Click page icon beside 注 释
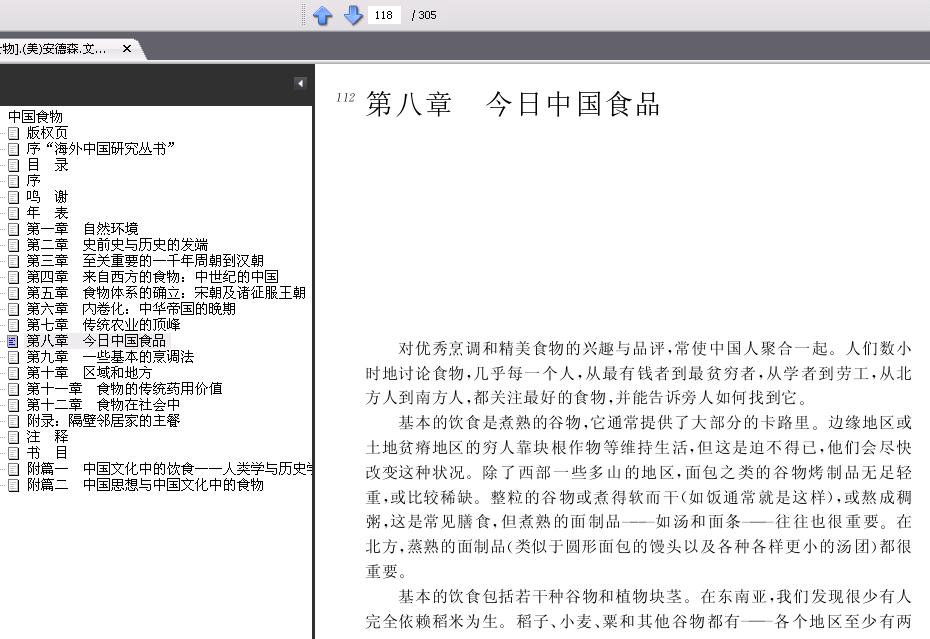The height and width of the screenshot is (639, 930). [14, 437]
